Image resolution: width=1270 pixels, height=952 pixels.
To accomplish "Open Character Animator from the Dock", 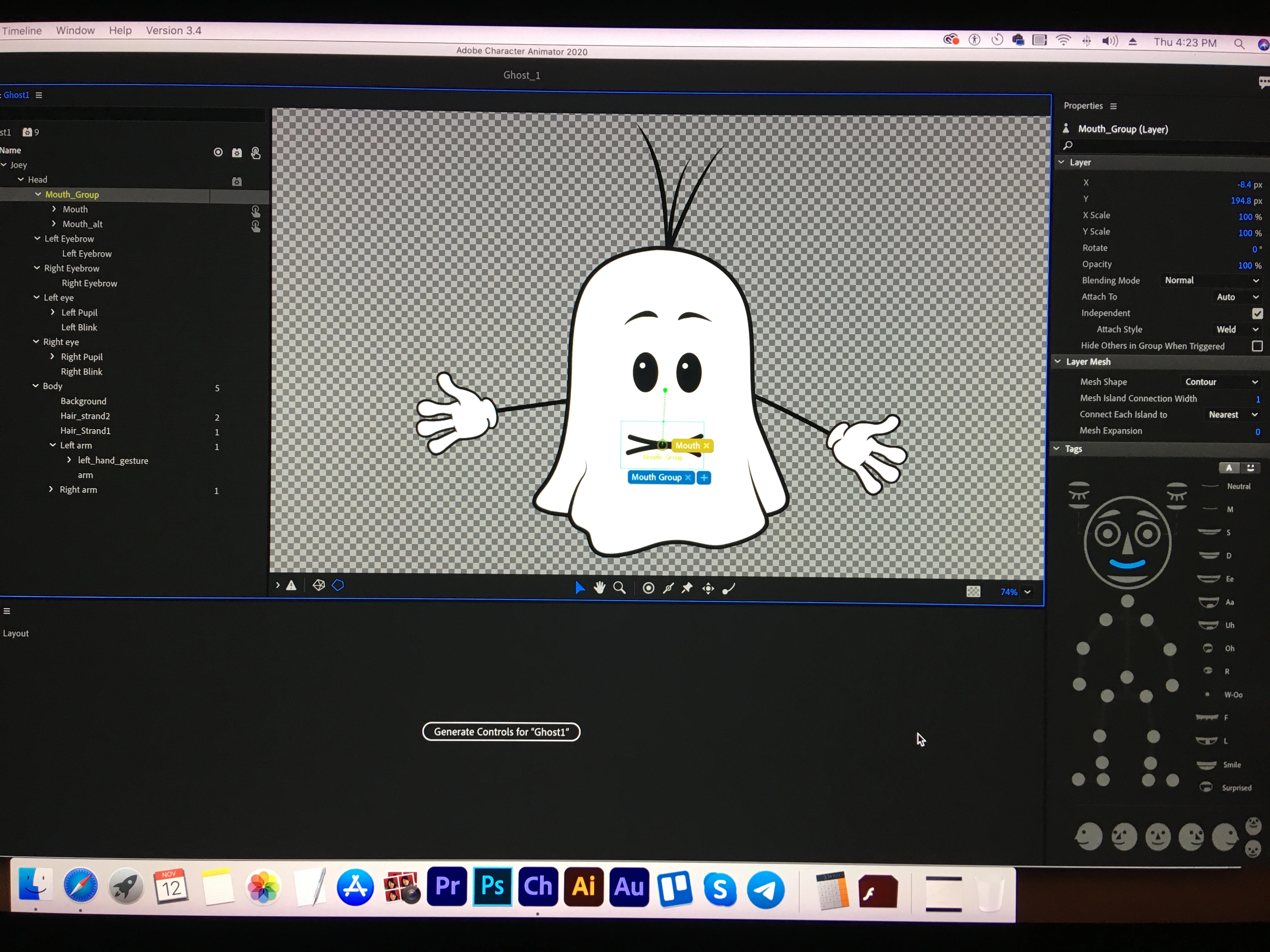I will click(538, 887).
